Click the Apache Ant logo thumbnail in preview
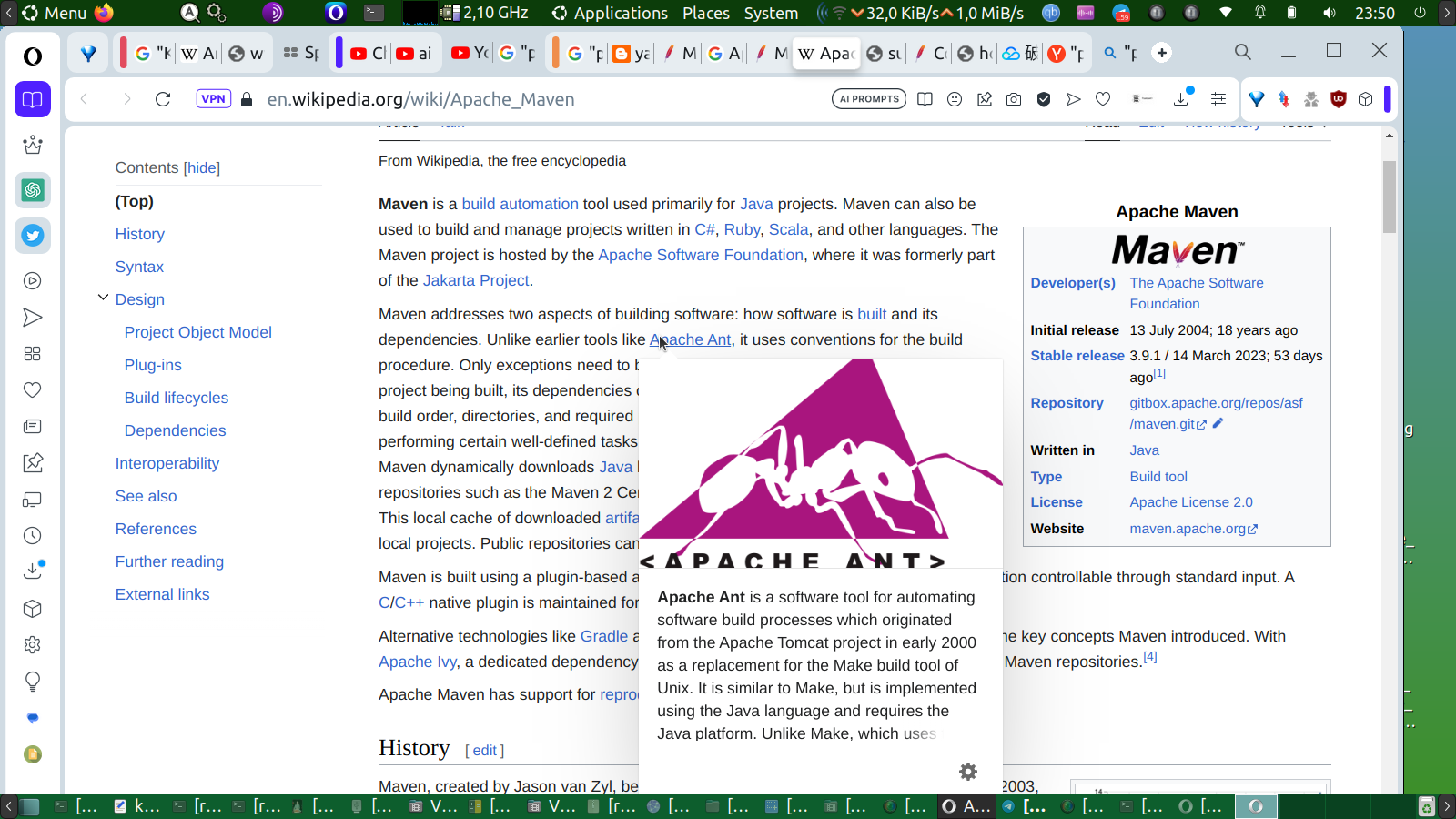 tap(821, 463)
